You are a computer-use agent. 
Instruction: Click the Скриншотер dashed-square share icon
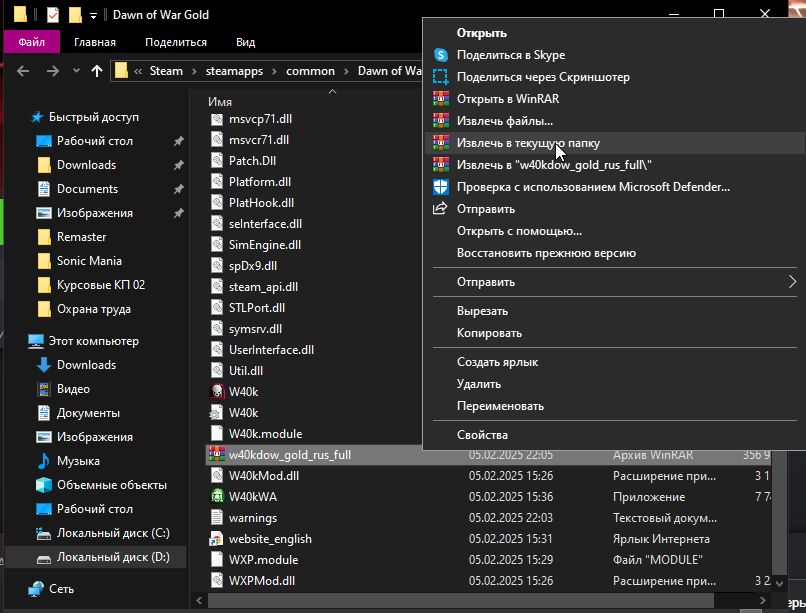click(441, 77)
